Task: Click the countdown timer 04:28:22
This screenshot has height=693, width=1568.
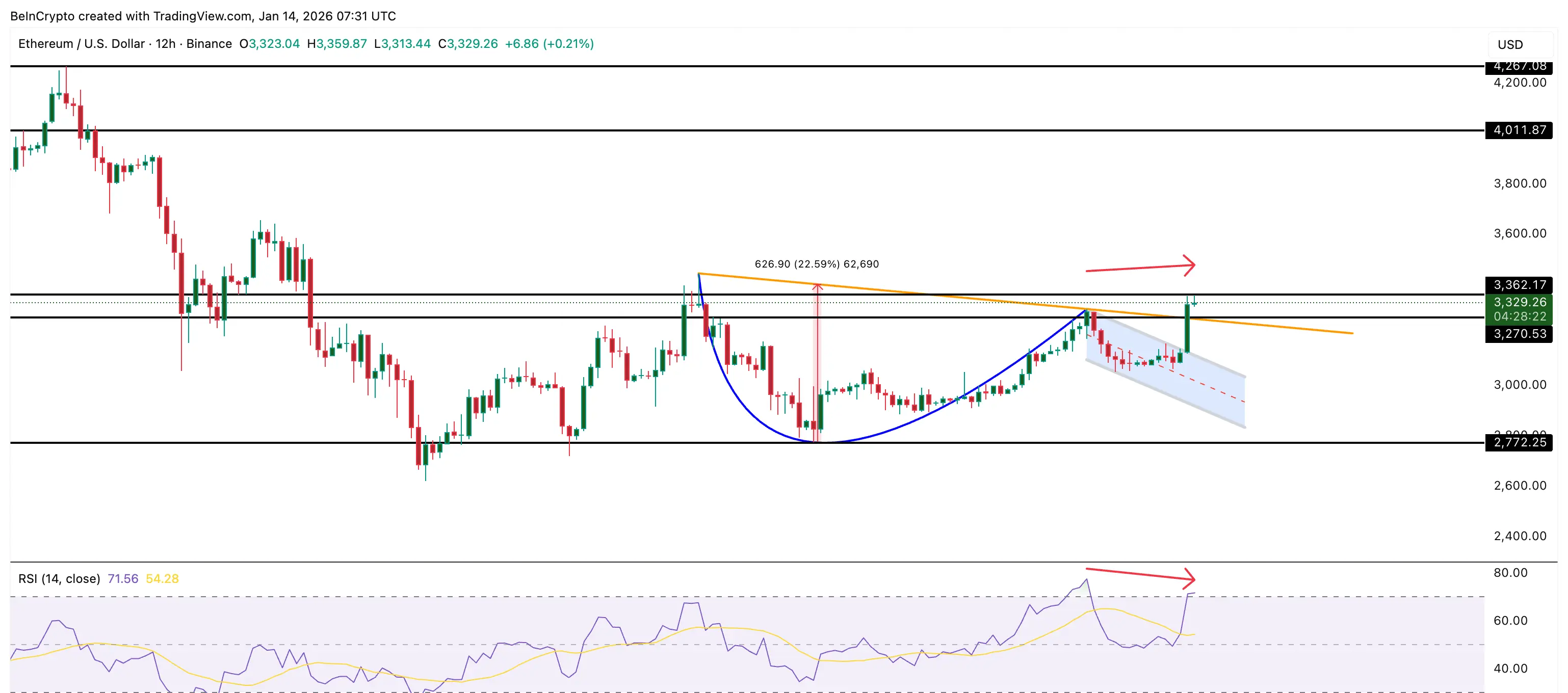Action: coord(1520,316)
